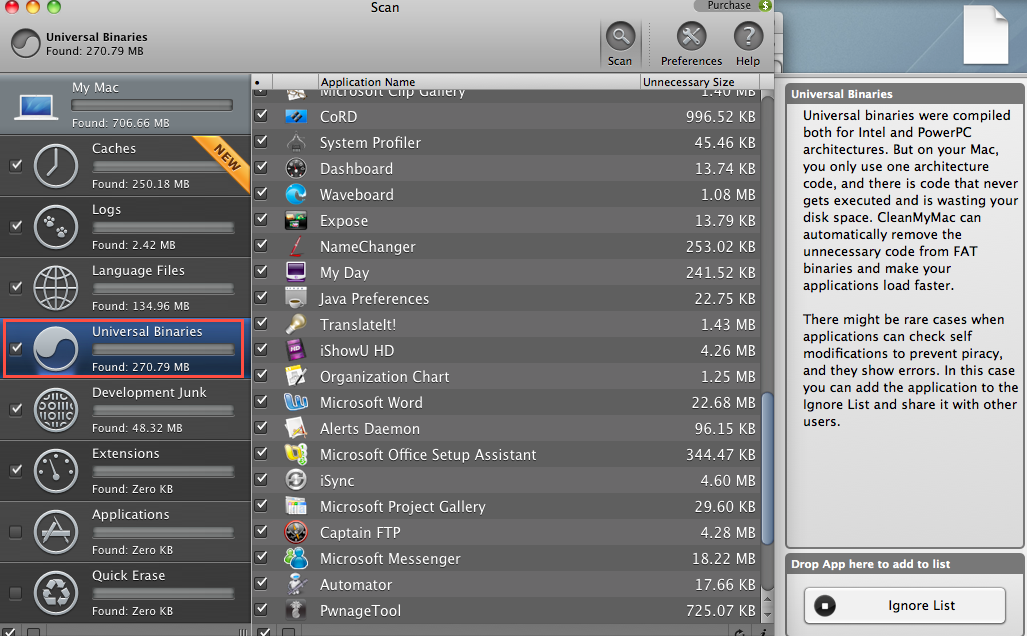Click the list scrollbar down arrow
The image size is (1027, 636).
768,614
